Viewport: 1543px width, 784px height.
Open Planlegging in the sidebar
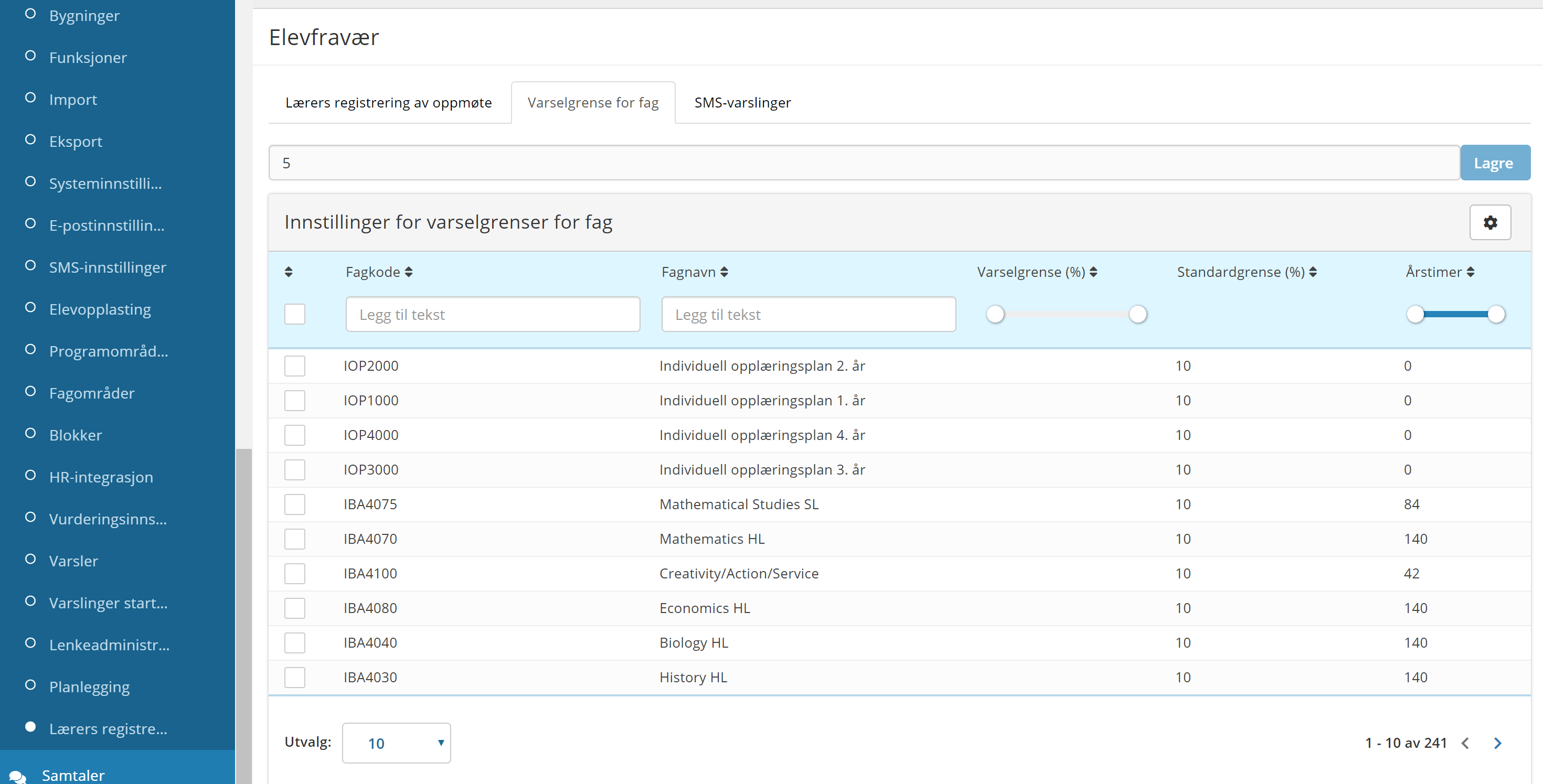(89, 686)
